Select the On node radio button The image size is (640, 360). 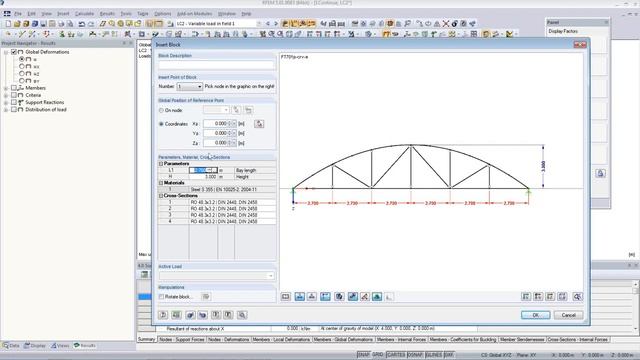161,110
